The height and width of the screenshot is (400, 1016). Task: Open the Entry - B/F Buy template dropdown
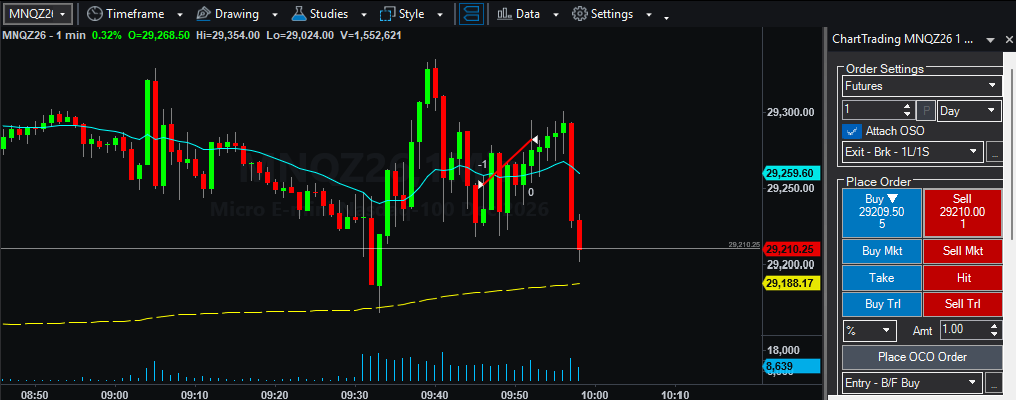tap(912, 383)
